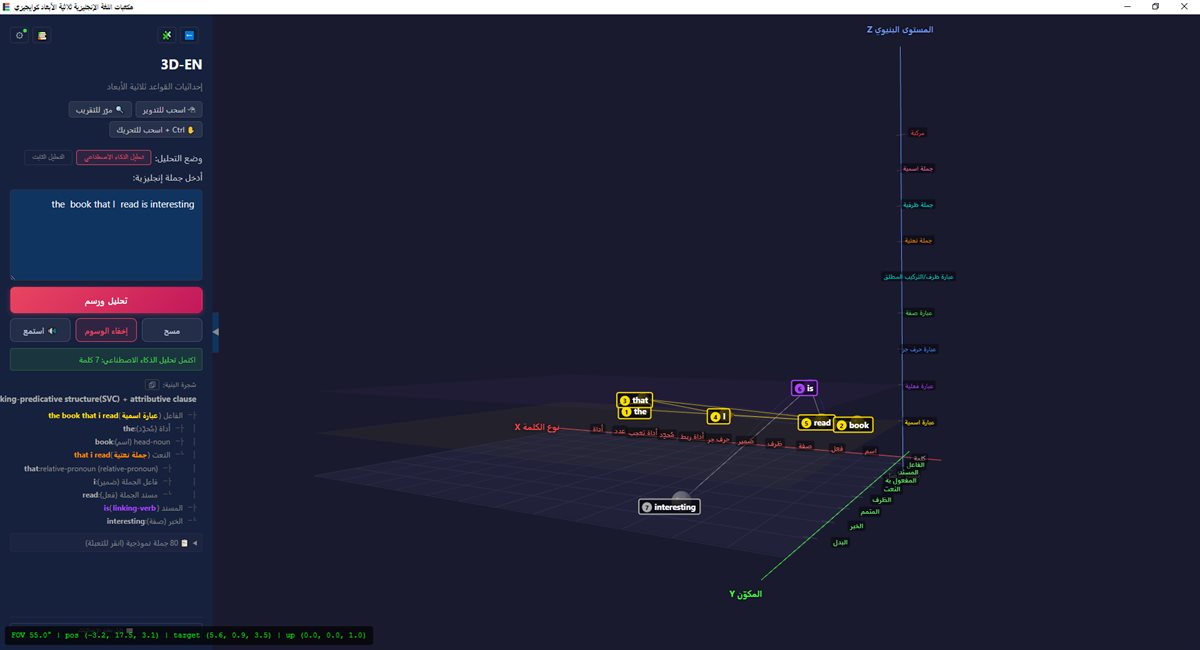Select the 'book' word node
Viewport: 1200px width, 650px height.
click(853, 425)
